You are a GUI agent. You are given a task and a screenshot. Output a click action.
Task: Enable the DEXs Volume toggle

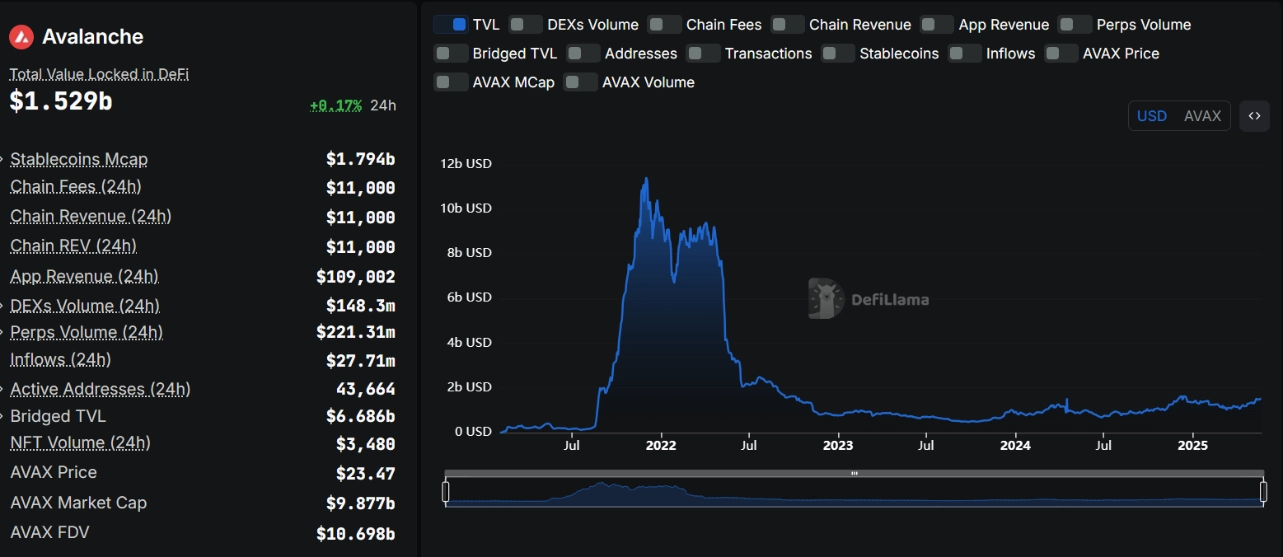click(526, 24)
